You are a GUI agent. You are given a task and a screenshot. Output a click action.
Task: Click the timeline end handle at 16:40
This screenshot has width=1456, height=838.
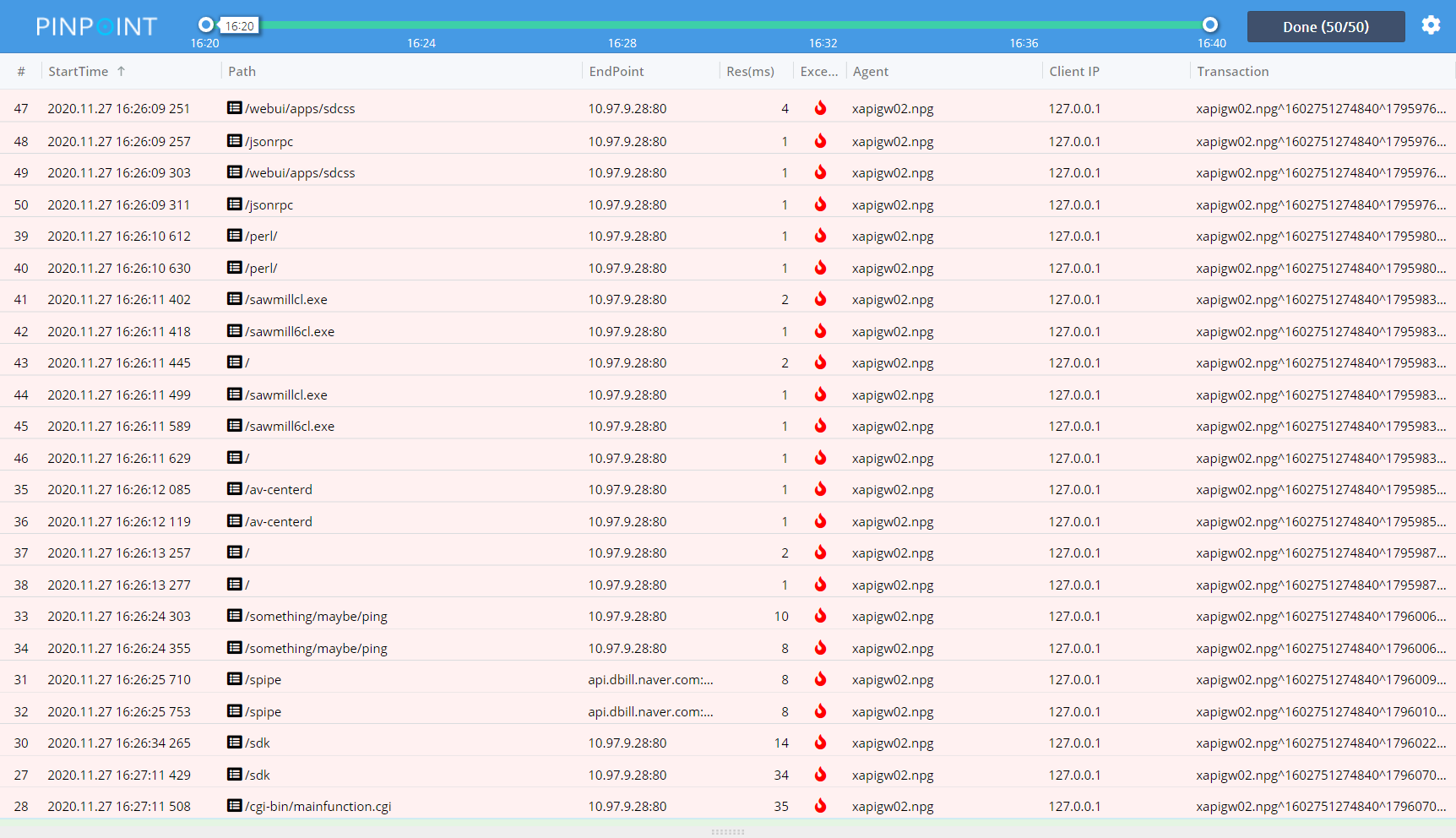pyautogui.click(x=1210, y=24)
